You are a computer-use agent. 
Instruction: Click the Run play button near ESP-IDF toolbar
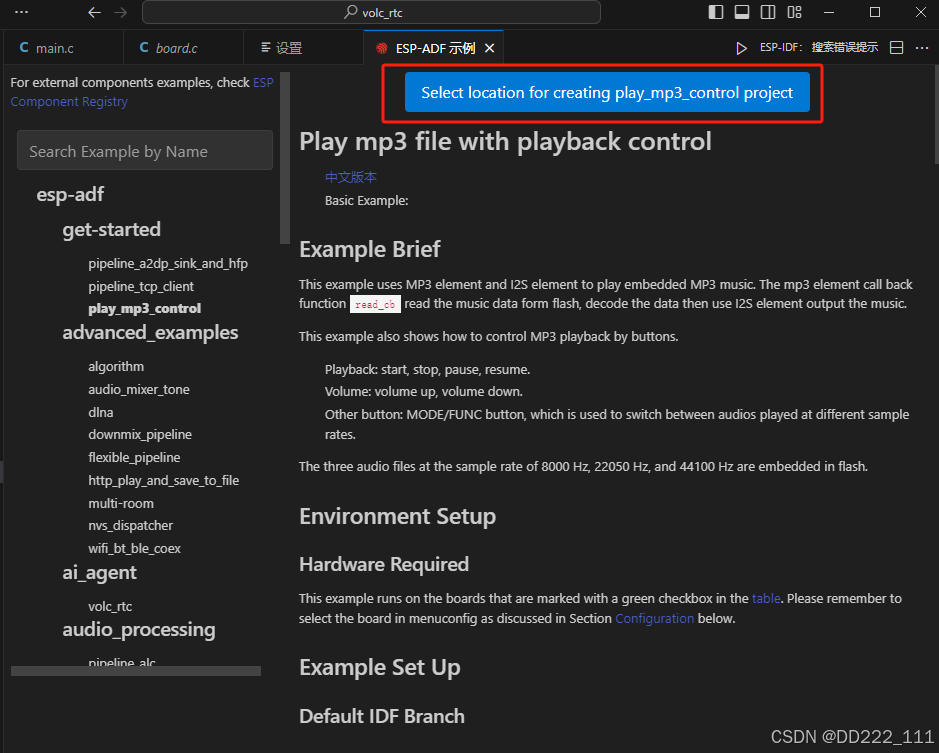741,47
